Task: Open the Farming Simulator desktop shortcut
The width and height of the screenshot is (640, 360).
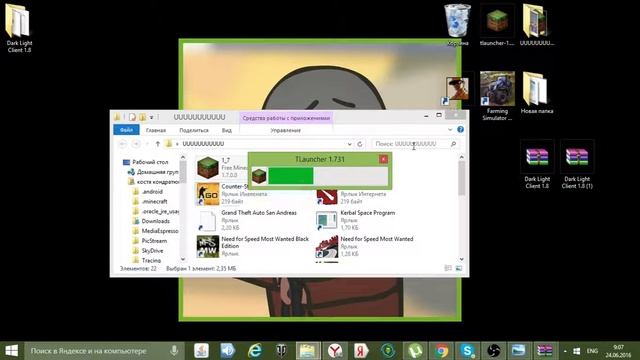Action: [497, 96]
